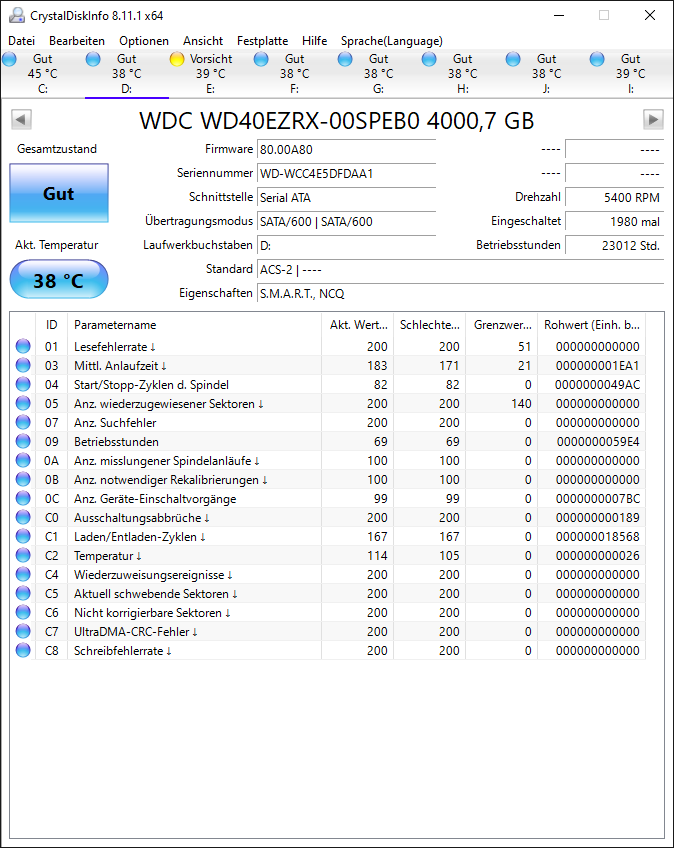Click status orb of wiederzugewiesener Sektoren row
674x848 pixels.
tap(23, 403)
